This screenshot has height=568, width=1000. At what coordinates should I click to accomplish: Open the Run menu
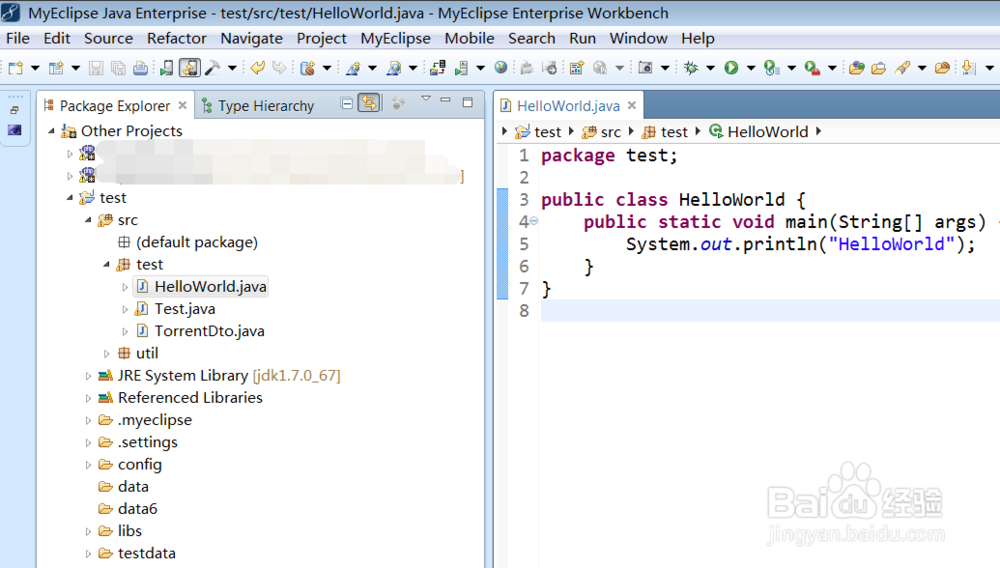click(x=582, y=38)
